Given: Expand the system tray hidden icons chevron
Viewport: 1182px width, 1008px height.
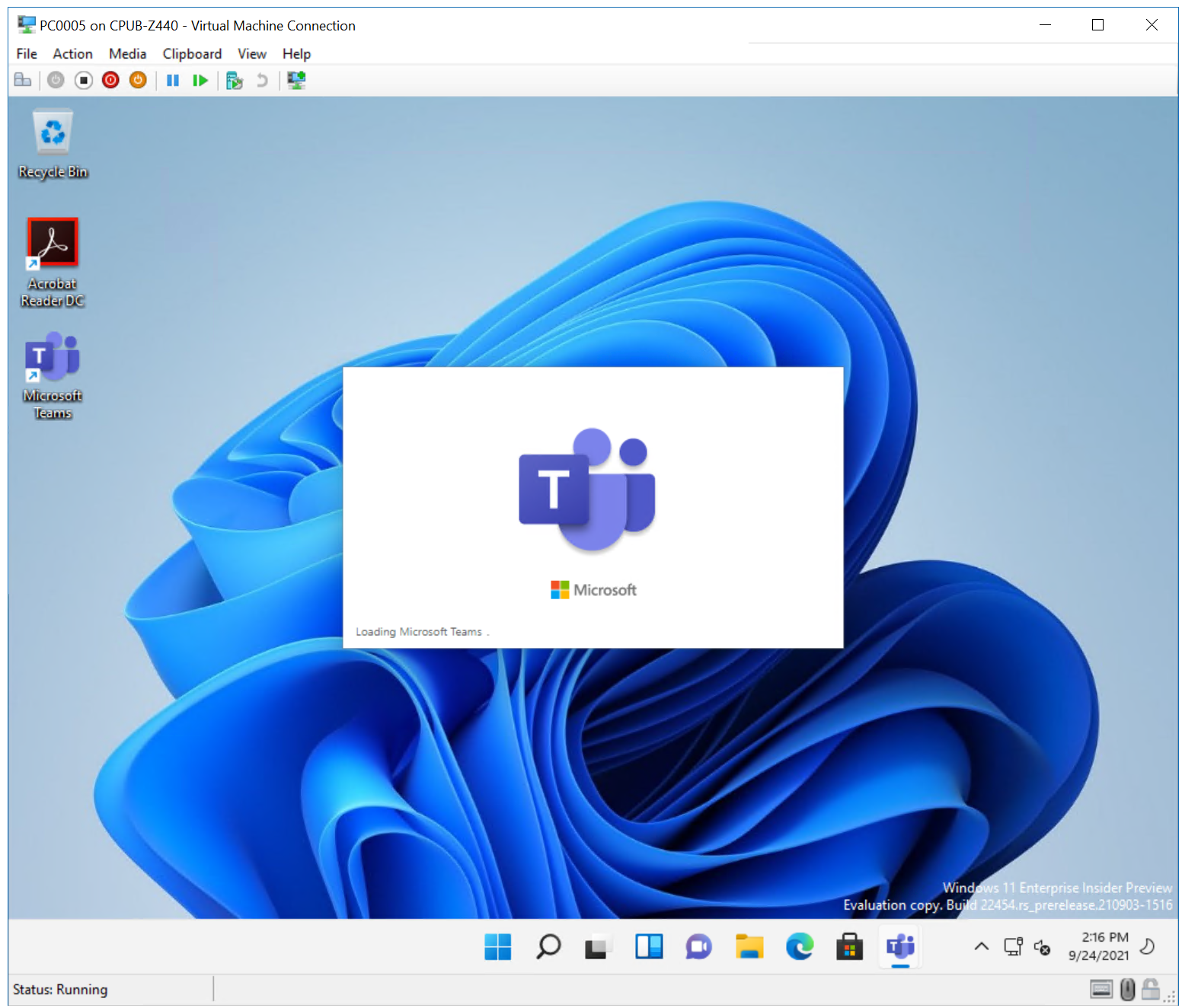Looking at the screenshot, I should click(982, 946).
